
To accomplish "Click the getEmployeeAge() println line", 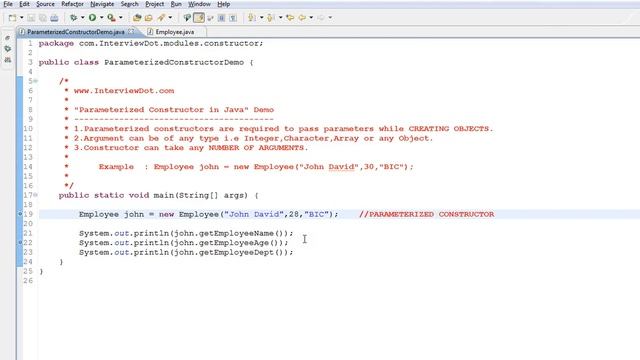I will (183, 243).
